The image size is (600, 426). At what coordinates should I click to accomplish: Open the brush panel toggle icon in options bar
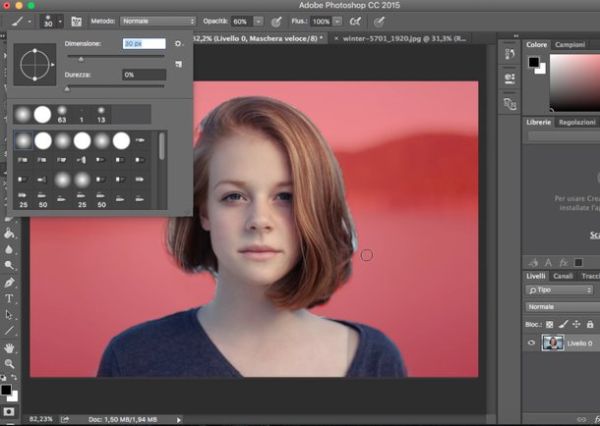click(76, 20)
